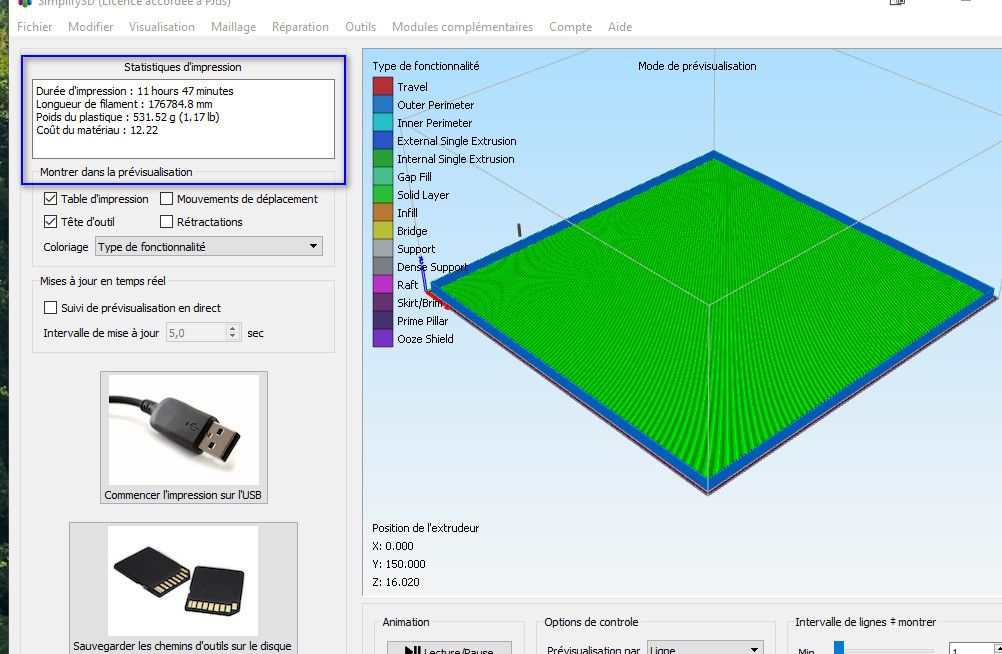Click the Longueur de filament value line
This screenshot has width=1002, height=654.
coord(124,104)
